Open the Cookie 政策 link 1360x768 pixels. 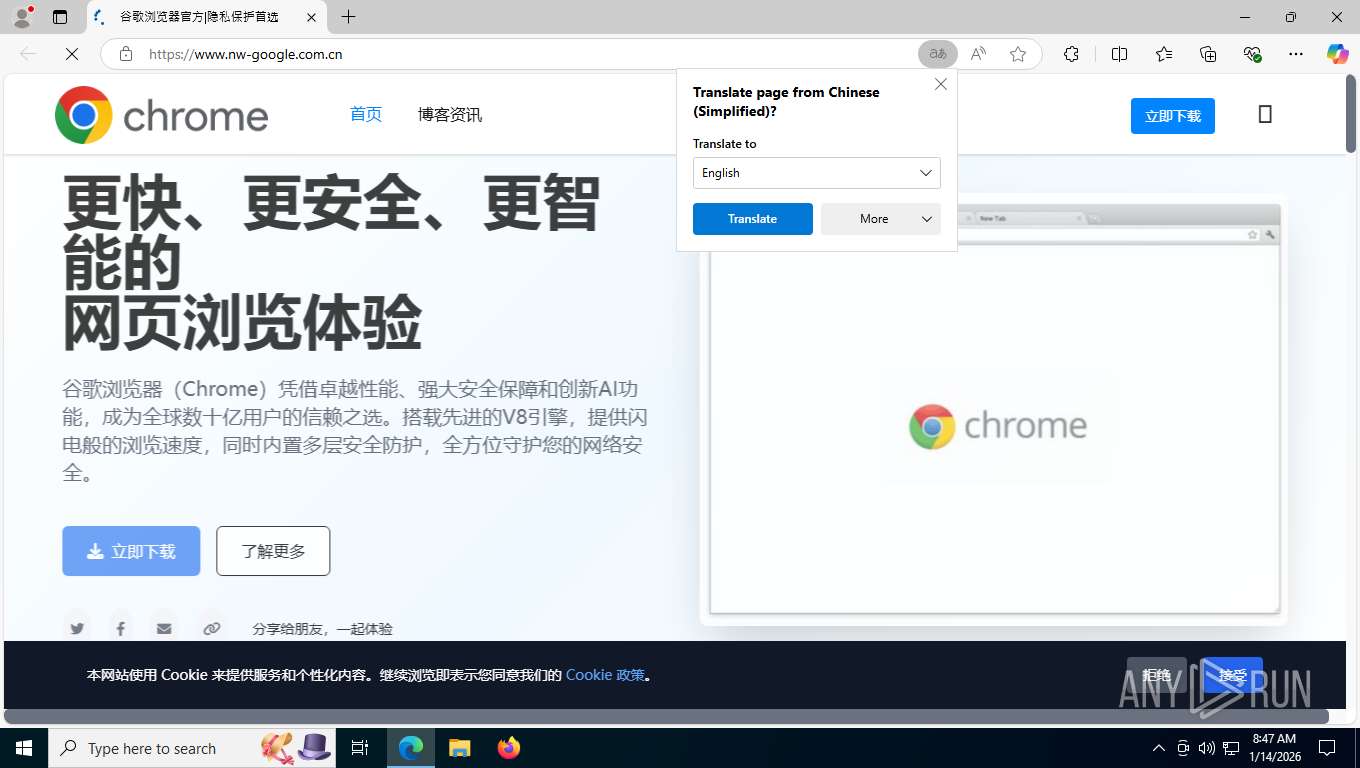[605, 675]
